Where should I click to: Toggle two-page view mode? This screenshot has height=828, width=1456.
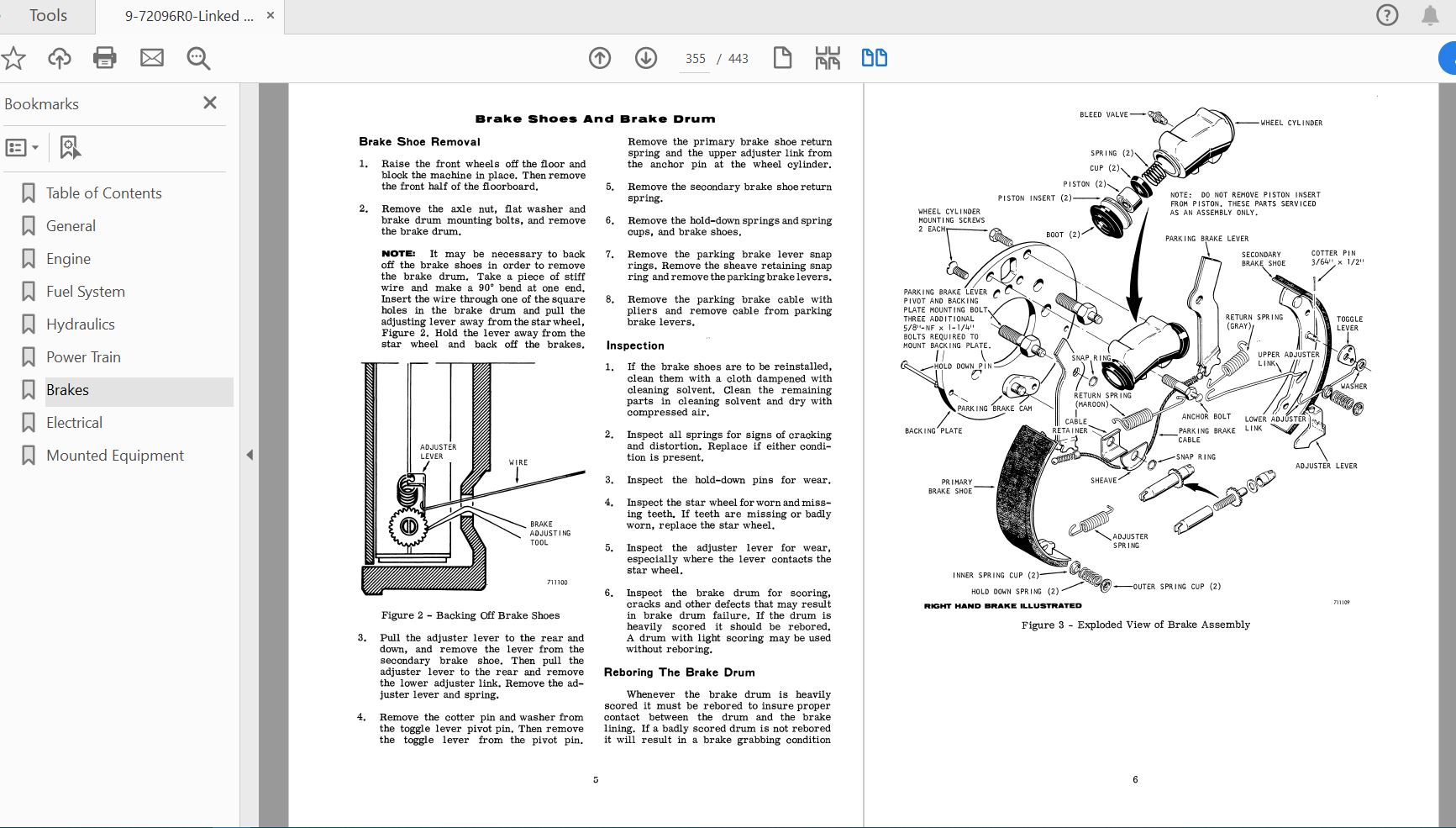point(875,58)
